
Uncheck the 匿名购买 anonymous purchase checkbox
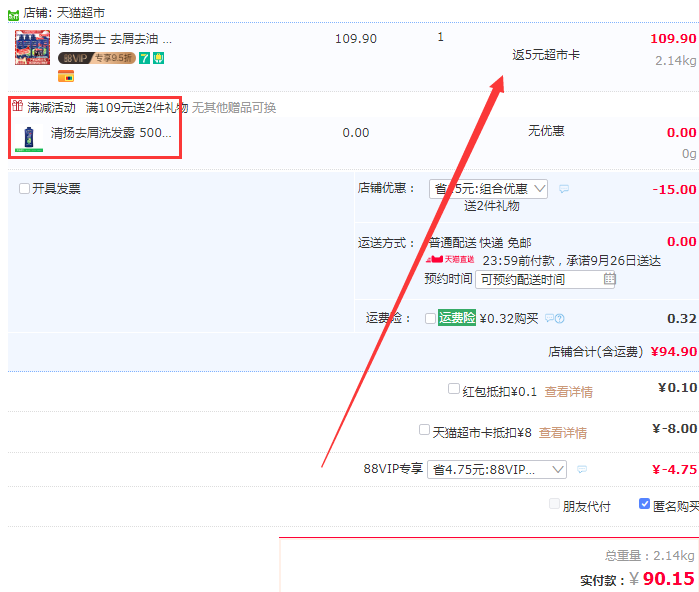[x=644, y=503]
